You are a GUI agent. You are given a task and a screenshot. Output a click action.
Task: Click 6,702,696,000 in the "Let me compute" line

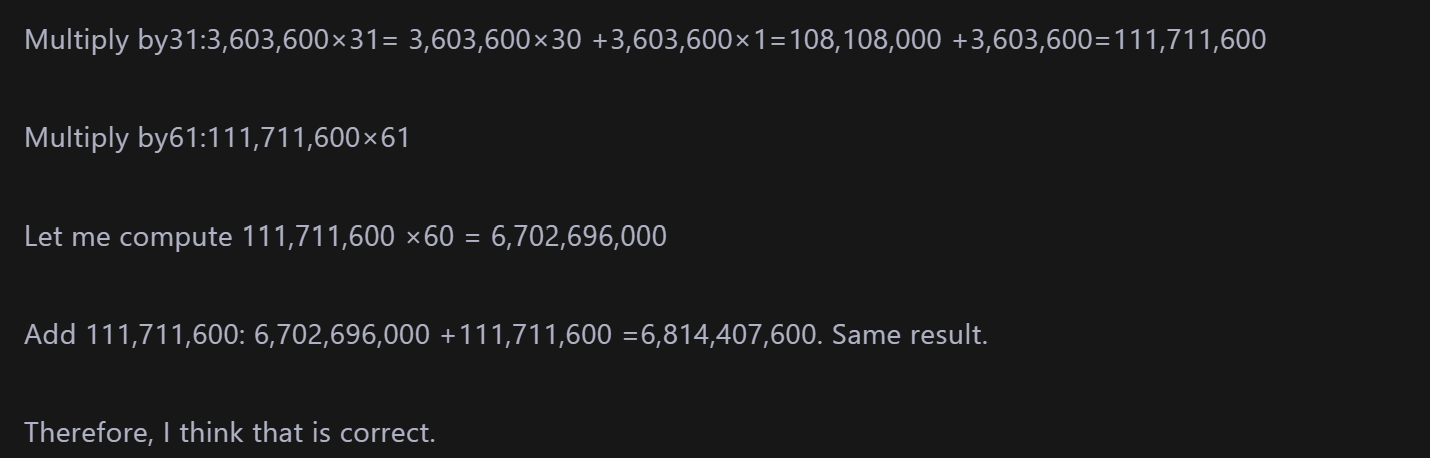[579, 237]
